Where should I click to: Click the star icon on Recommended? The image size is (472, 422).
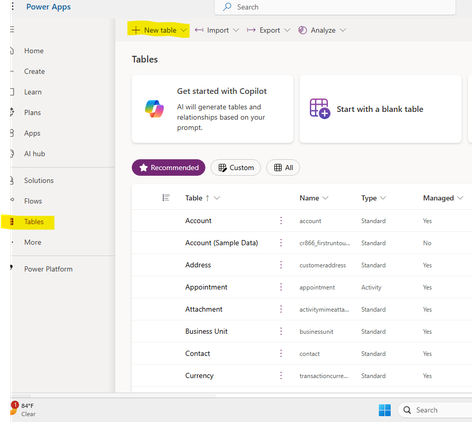[143, 167]
